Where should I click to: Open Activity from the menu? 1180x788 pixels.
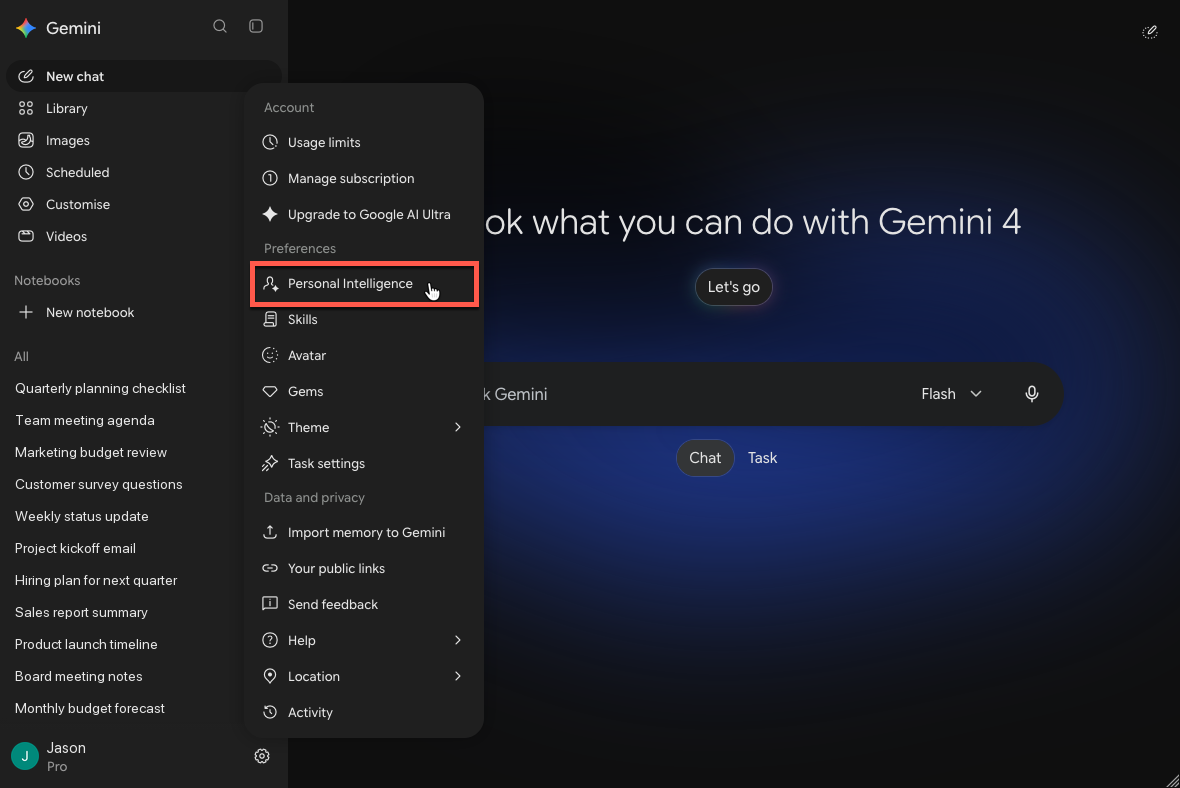click(364, 713)
